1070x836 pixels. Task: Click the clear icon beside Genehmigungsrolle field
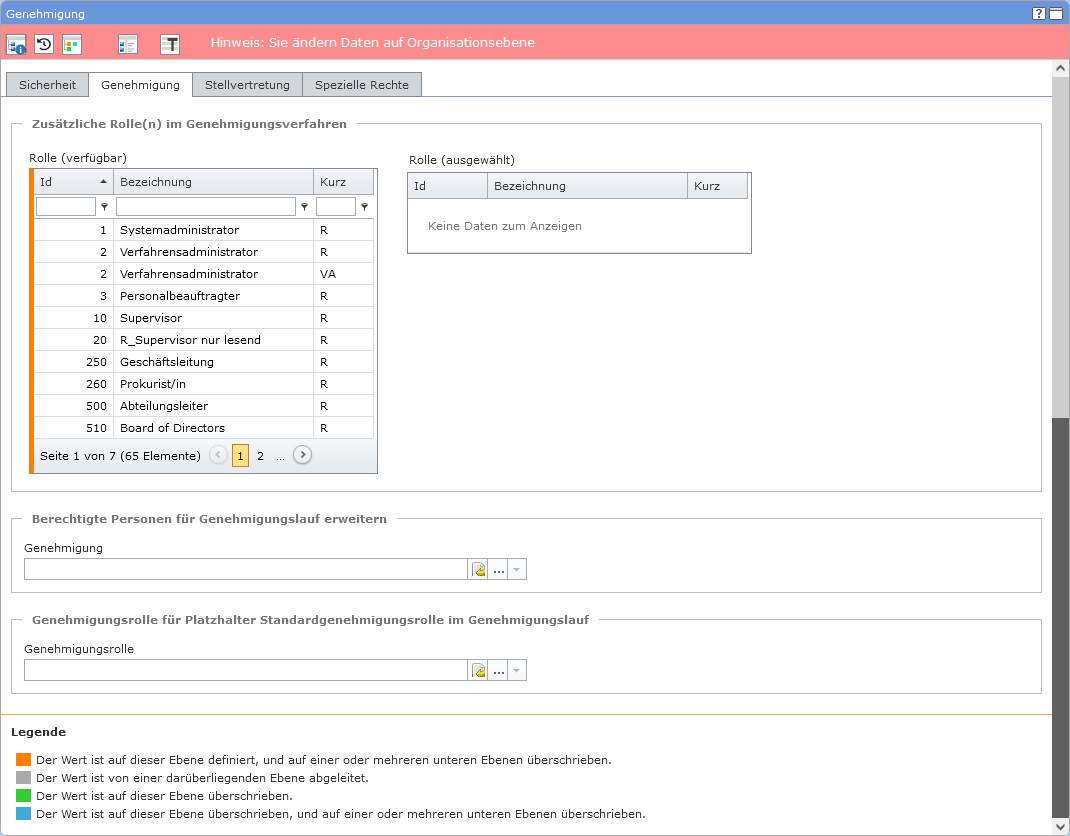pyautogui.click(x=479, y=671)
